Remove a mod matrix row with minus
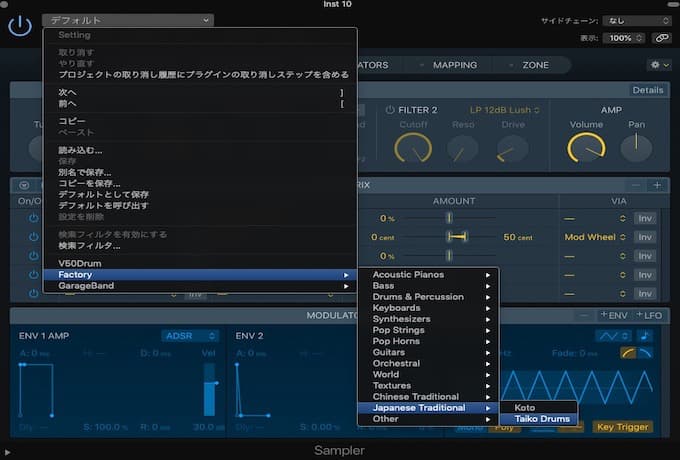This screenshot has width=680, height=460. 636,185
